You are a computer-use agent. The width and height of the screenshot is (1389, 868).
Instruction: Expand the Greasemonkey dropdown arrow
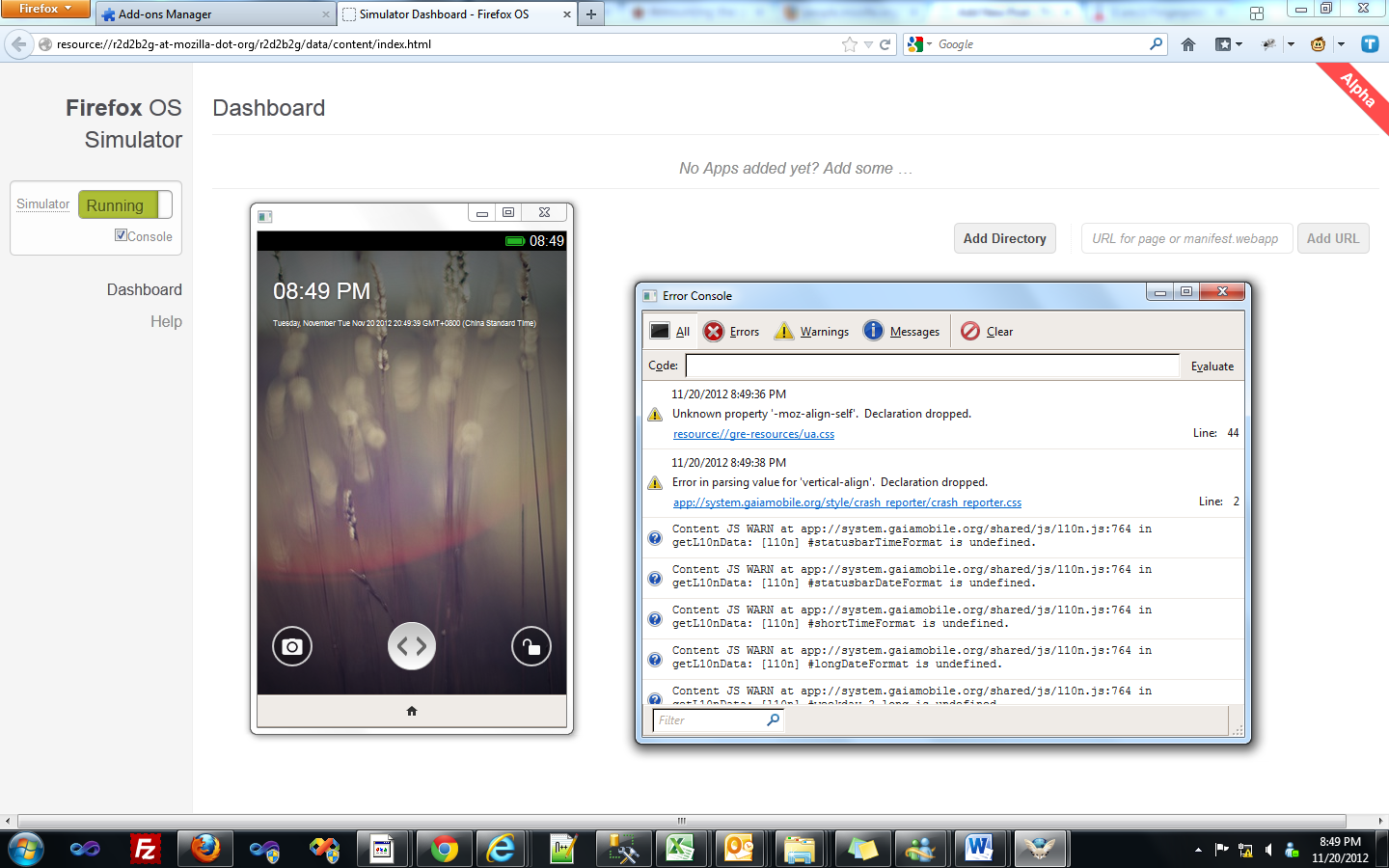point(1341,44)
